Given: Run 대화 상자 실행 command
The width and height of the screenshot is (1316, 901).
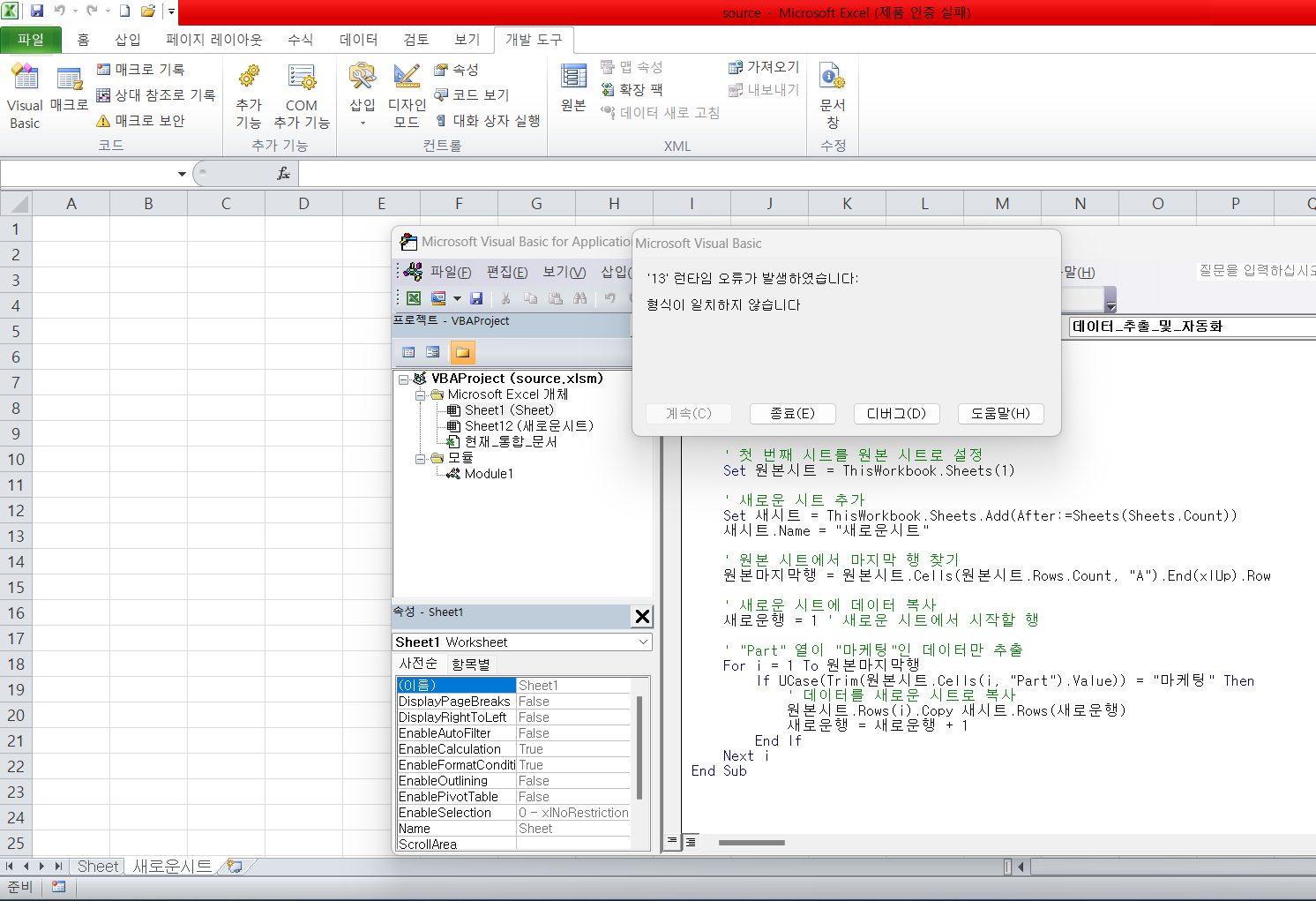Looking at the screenshot, I should click(x=488, y=120).
